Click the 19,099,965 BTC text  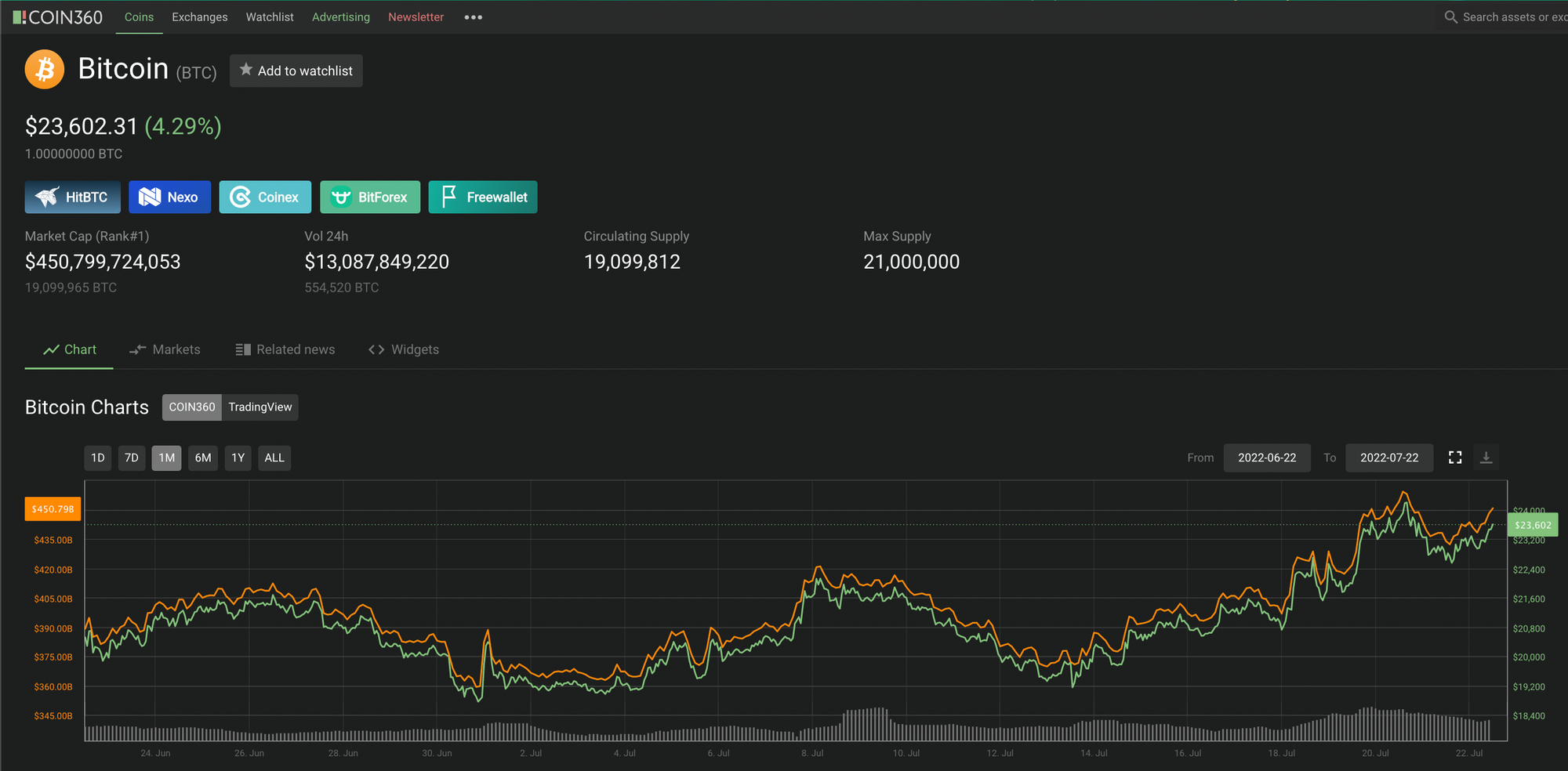tap(71, 288)
